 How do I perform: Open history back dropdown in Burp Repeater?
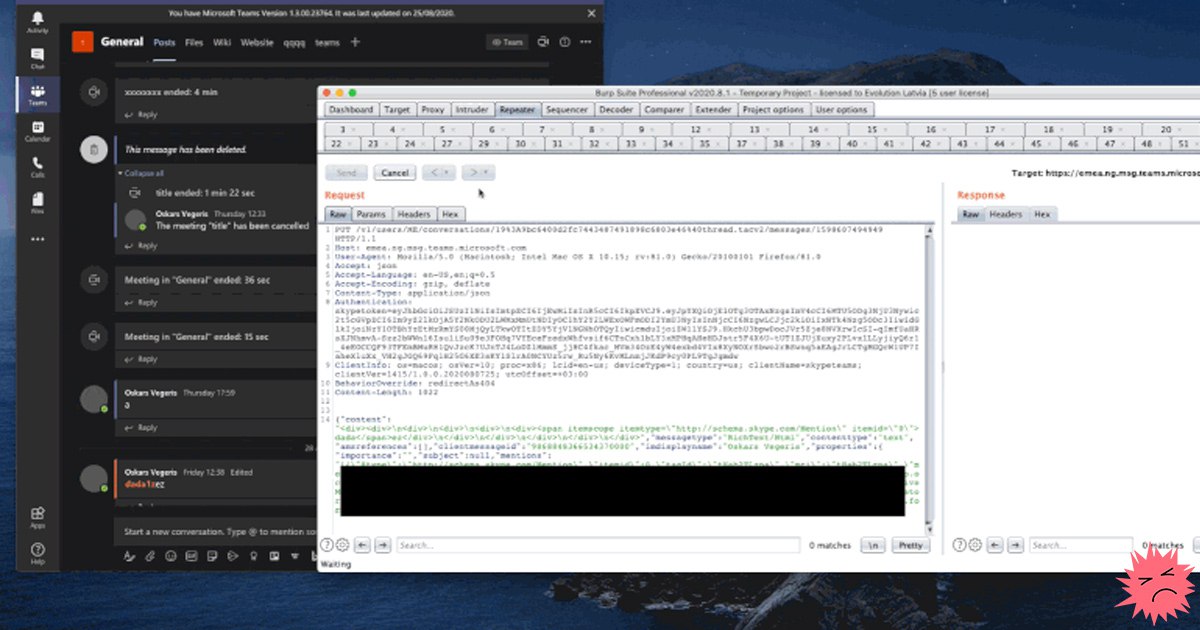click(x=439, y=172)
